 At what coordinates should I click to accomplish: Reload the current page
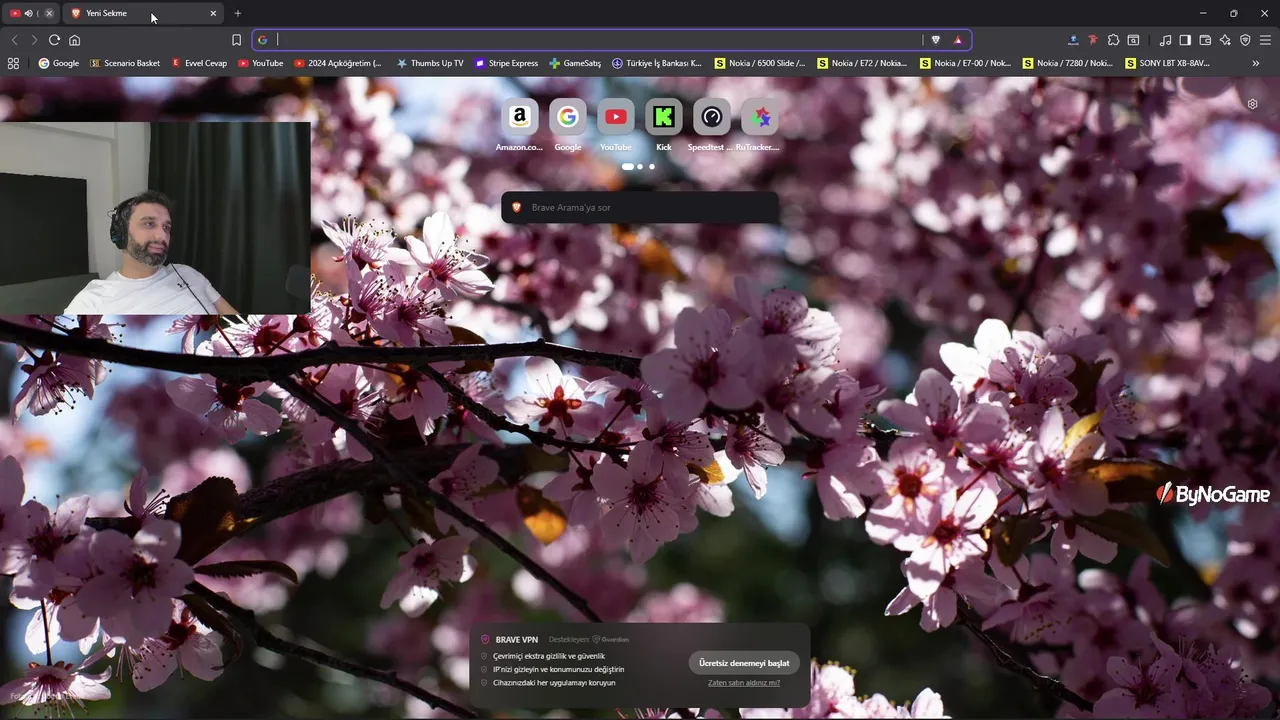tap(54, 40)
